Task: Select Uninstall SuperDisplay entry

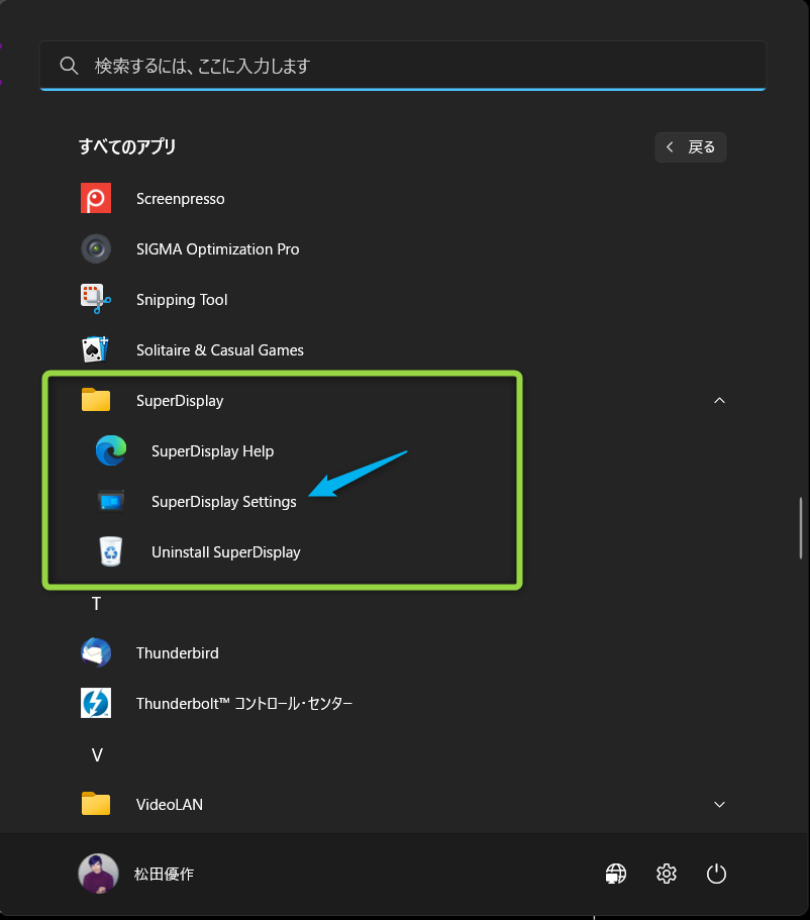Action: click(x=226, y=552)
